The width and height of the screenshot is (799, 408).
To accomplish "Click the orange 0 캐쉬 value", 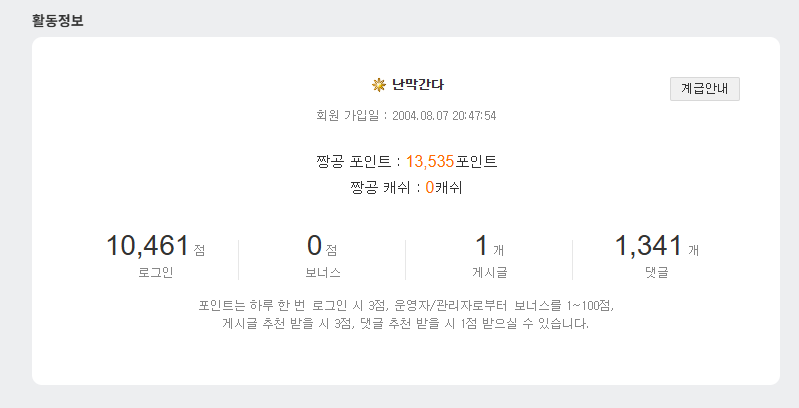I will [x=429, y=187].
